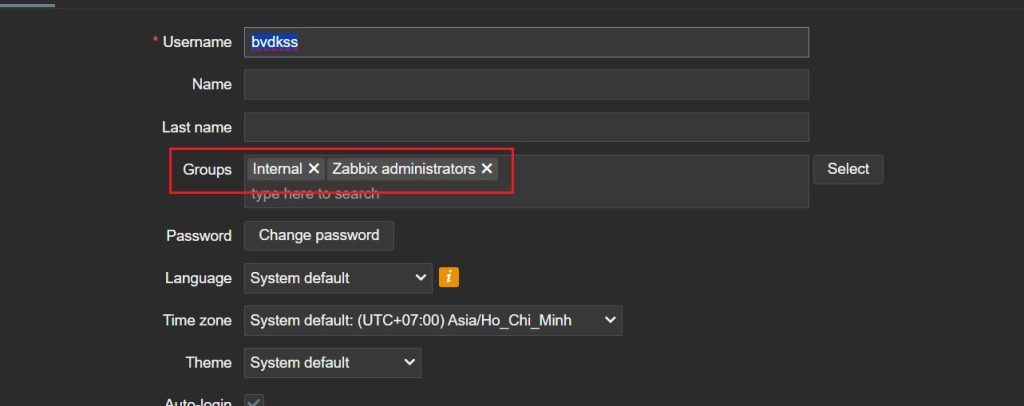This screenshot has height=406, width=1024.
Task: Click the Change password button
Action: (319, 236)
